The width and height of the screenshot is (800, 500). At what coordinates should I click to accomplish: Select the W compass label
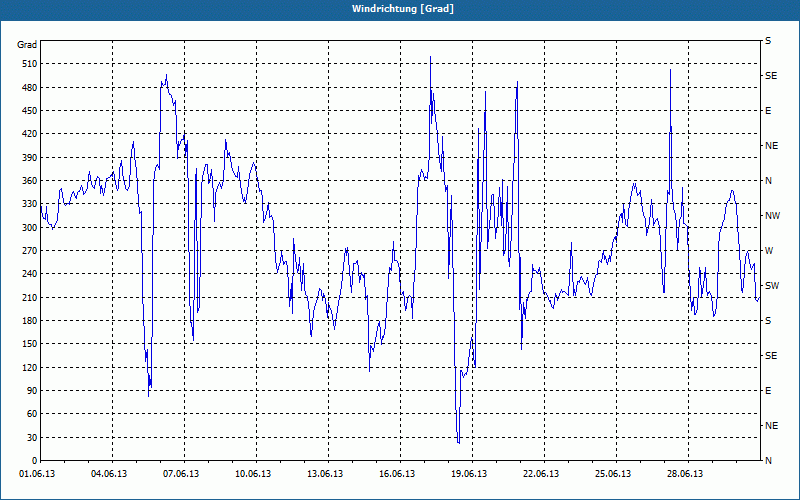[x=769, y=251]
